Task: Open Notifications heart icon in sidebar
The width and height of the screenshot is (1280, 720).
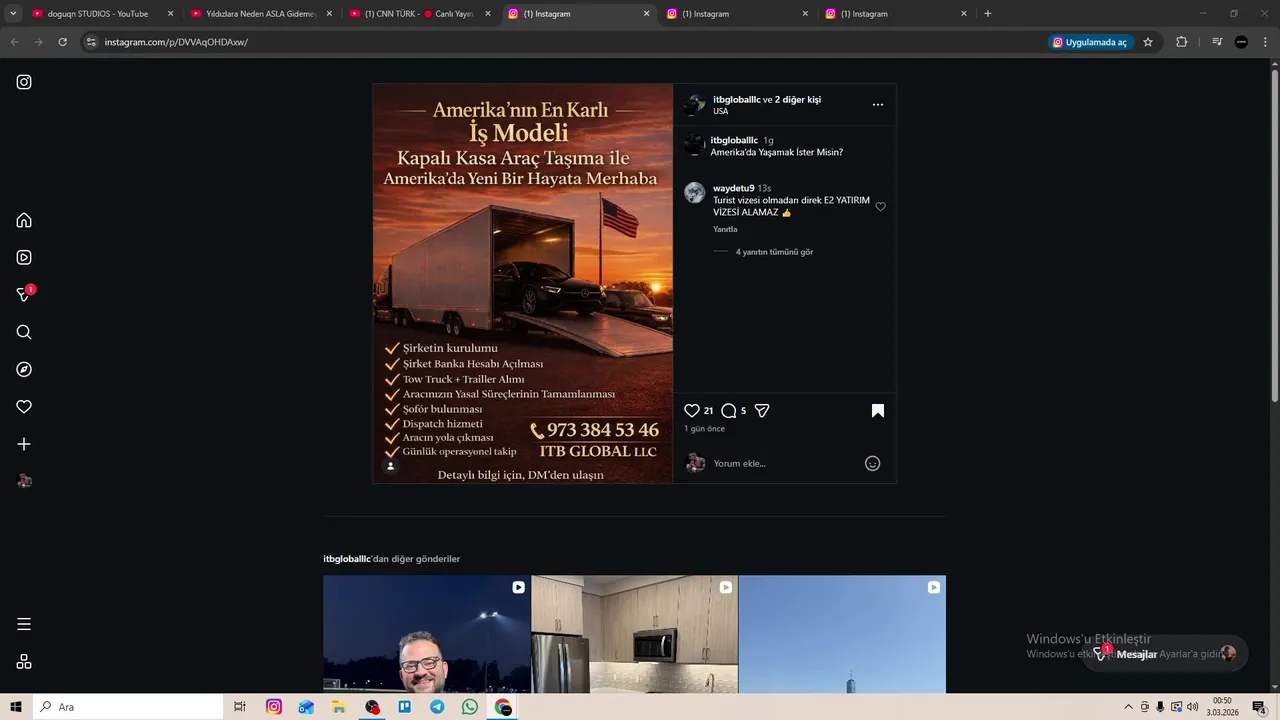Action: click(x=24, y=407)
